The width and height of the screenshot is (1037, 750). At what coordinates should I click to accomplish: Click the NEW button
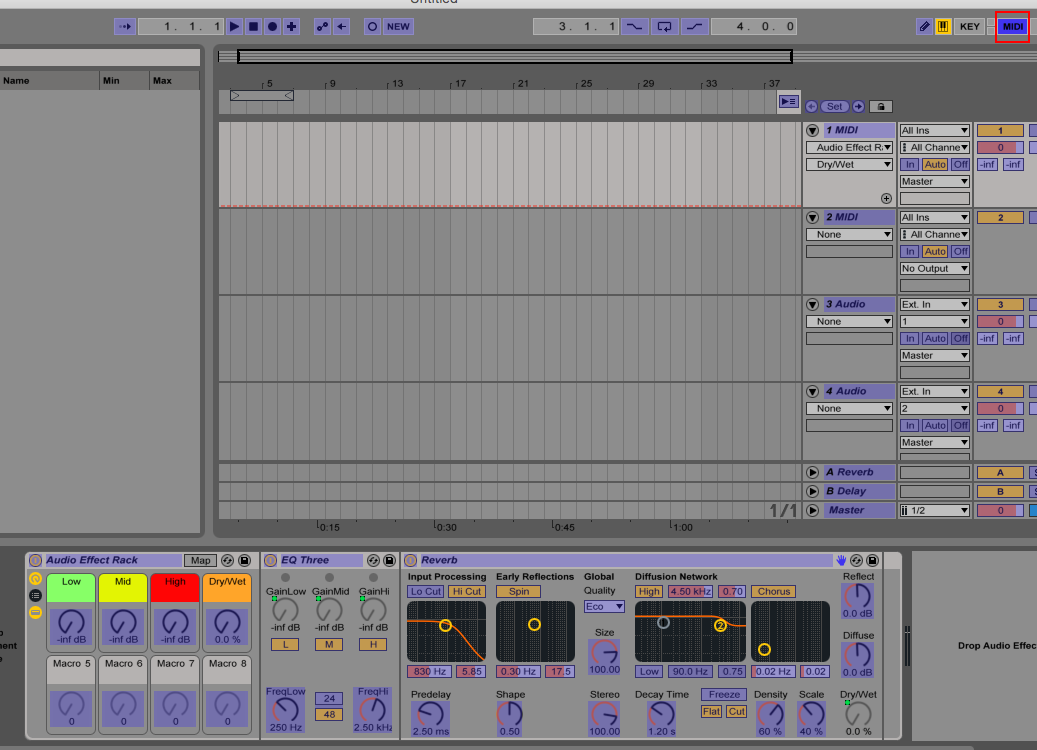click(x=398, y=26)
